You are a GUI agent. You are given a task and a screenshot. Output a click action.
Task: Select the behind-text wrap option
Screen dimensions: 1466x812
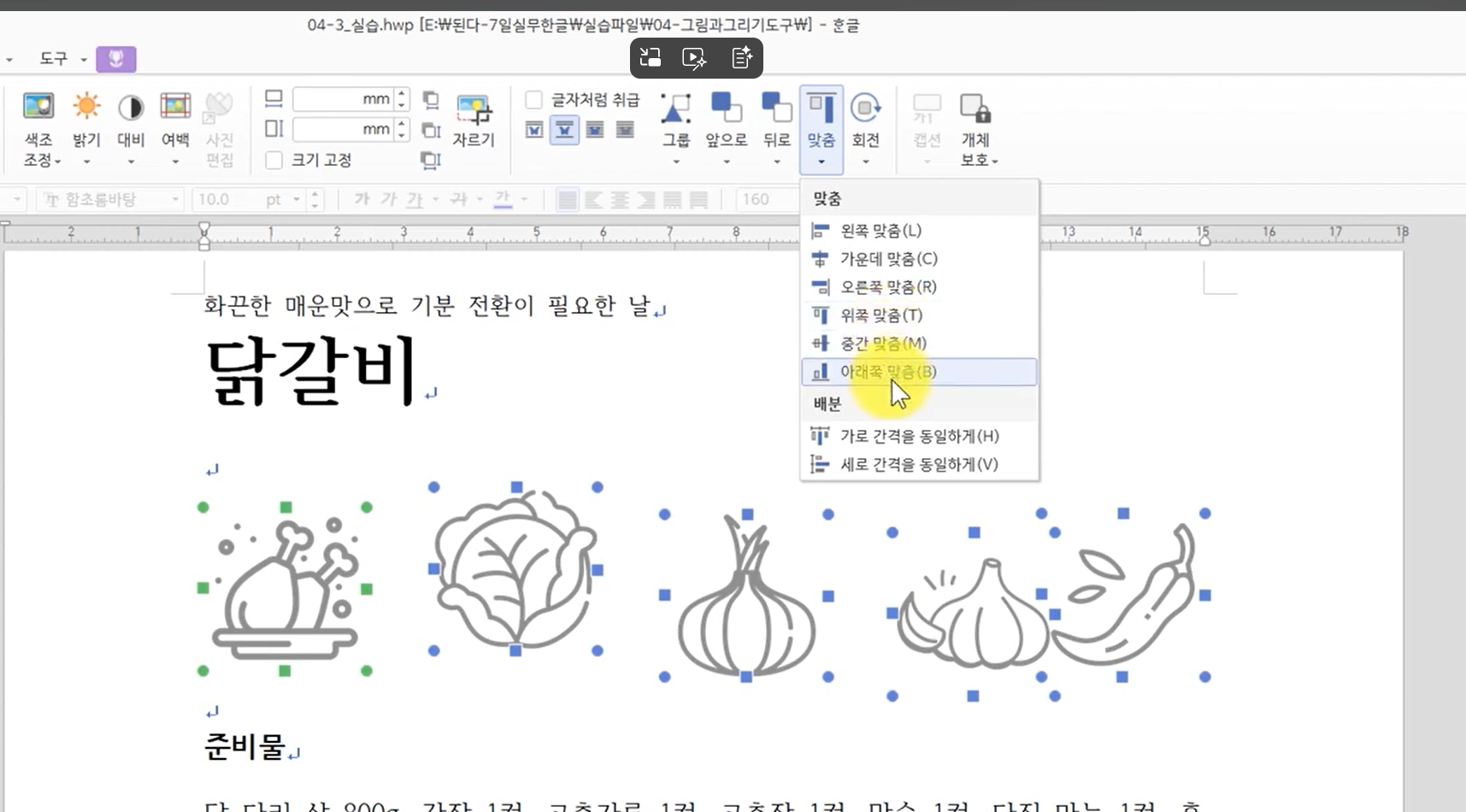[625, 130]
